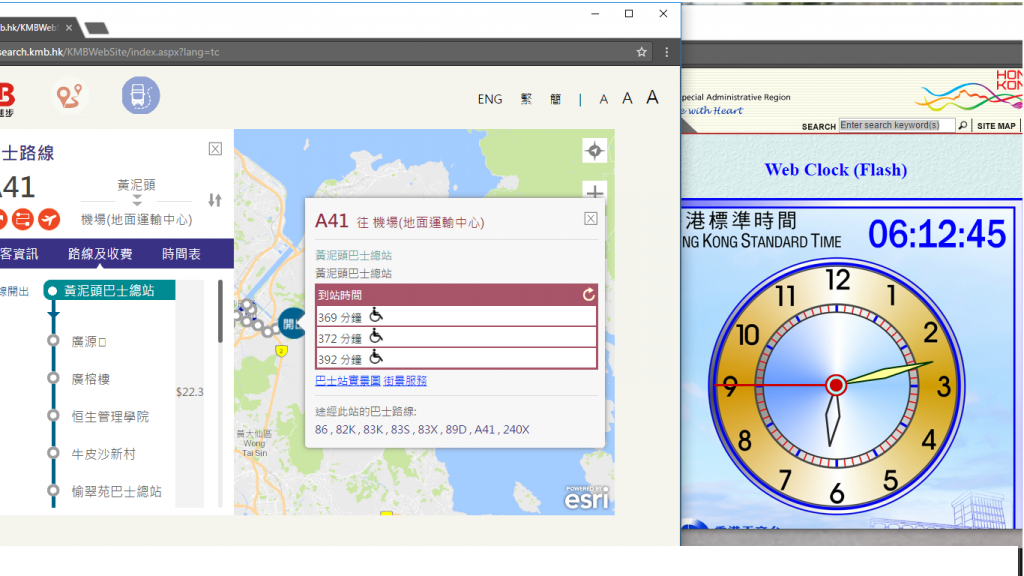Click route A41 in passing routes
1024x576 pixels.
point(485,430)
